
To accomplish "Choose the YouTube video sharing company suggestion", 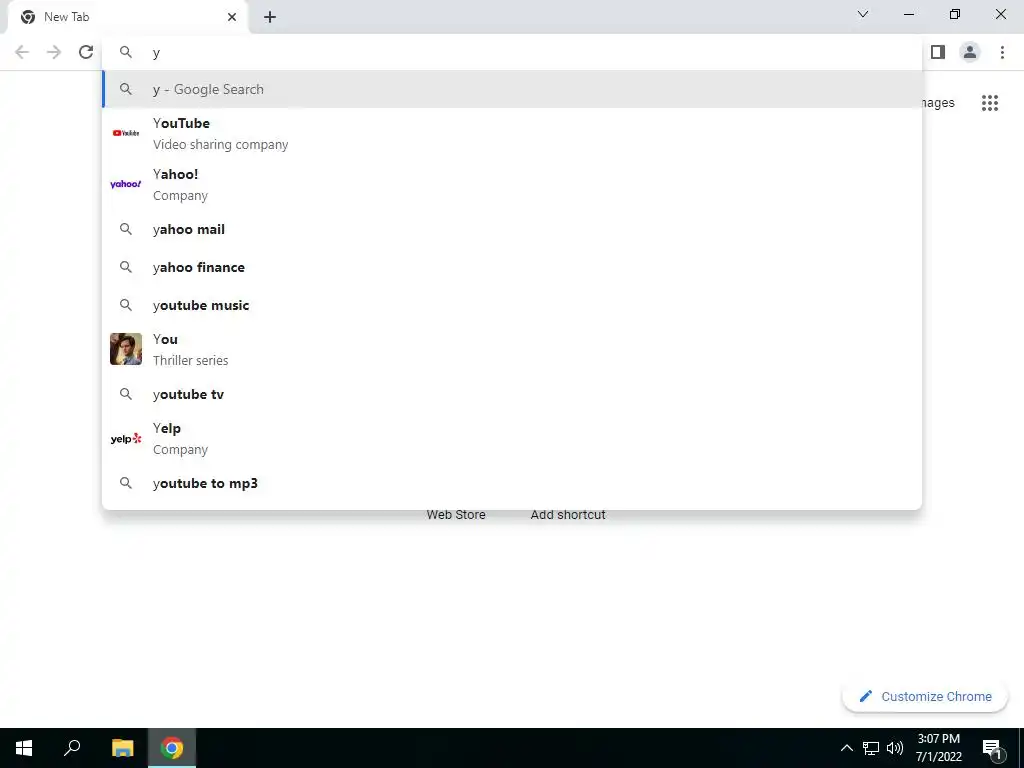I will [512, 133].
